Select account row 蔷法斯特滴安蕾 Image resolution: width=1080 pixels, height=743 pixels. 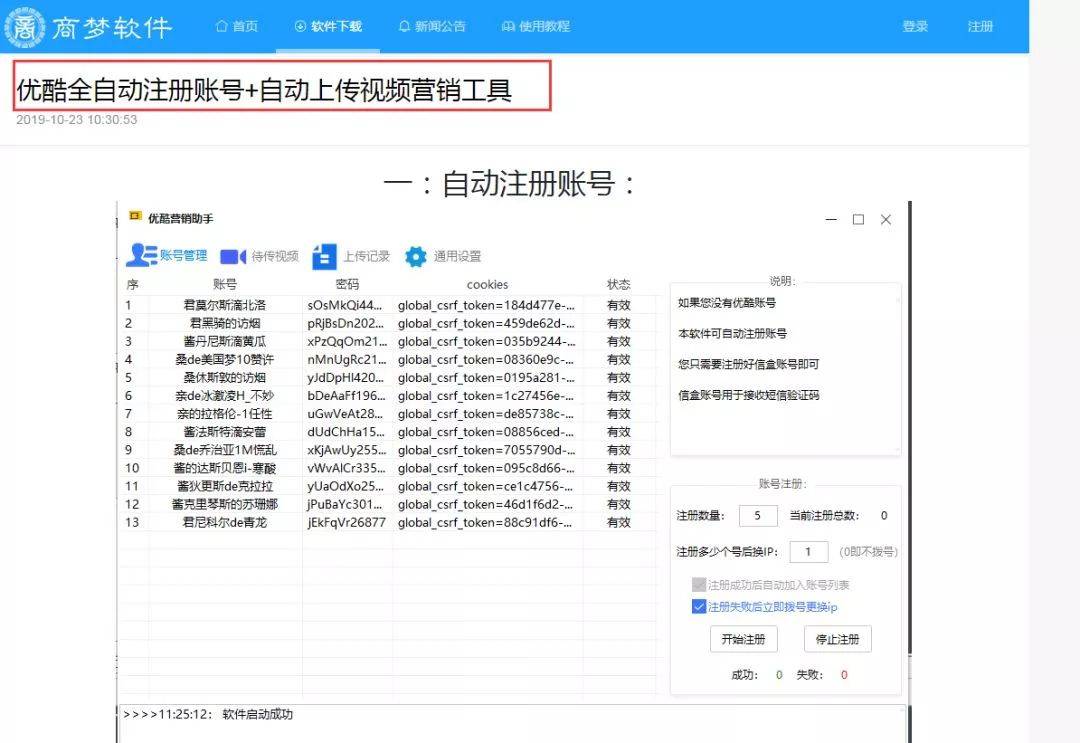[387, 432]
